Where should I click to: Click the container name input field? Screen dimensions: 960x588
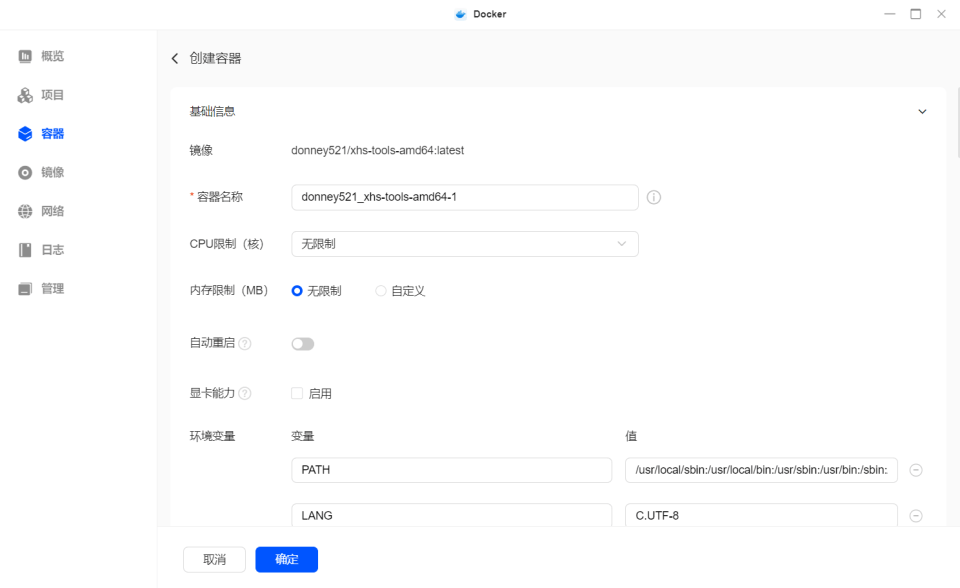click(464, 197)
